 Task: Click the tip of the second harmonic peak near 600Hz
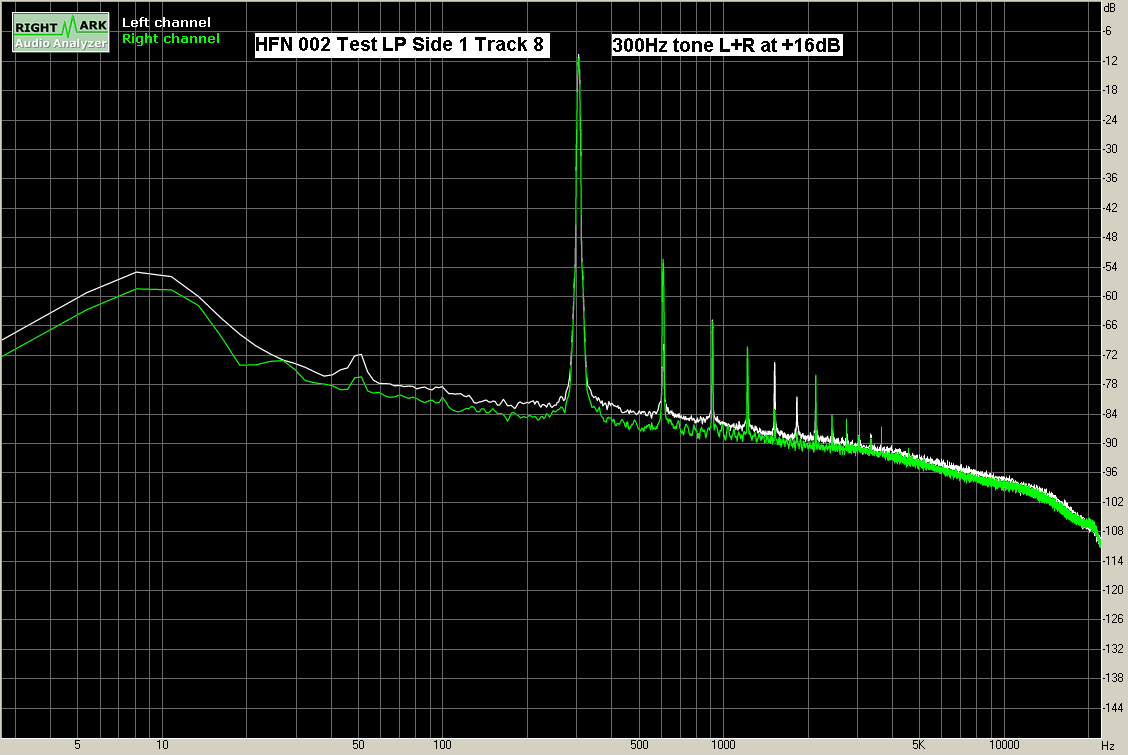pyautogui.click(x=663, y=260)
